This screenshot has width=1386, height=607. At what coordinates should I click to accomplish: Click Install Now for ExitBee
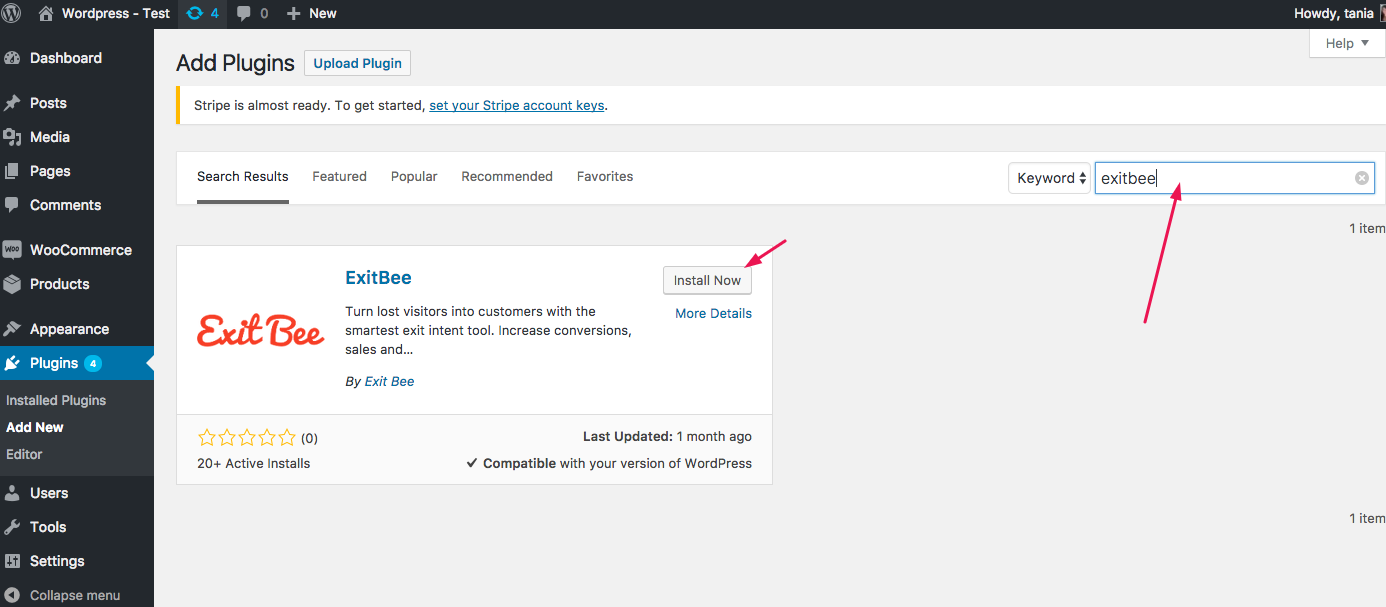point(707,280)
